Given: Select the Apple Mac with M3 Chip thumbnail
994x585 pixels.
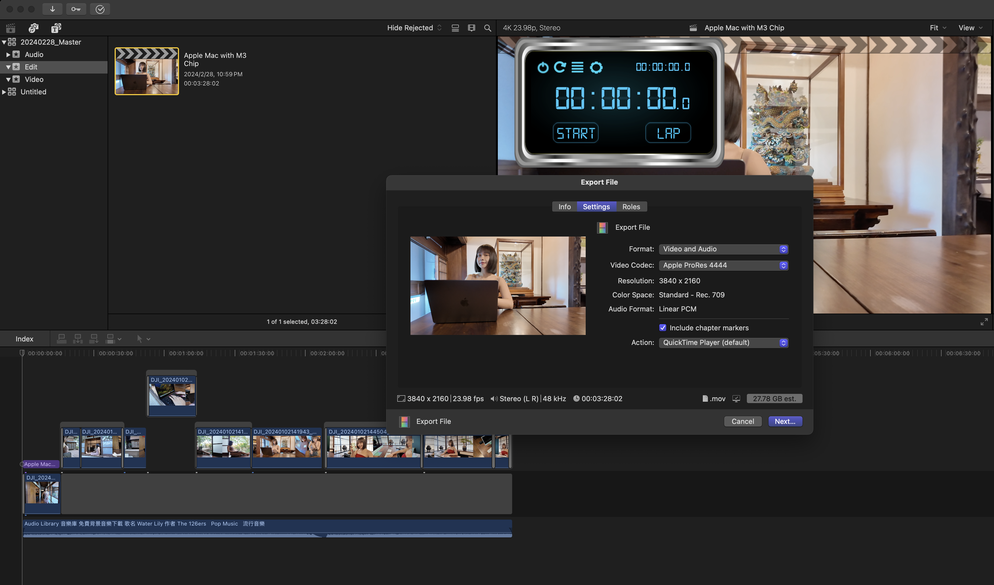Looking at the screenshot, I should click(x=147, y=71).
